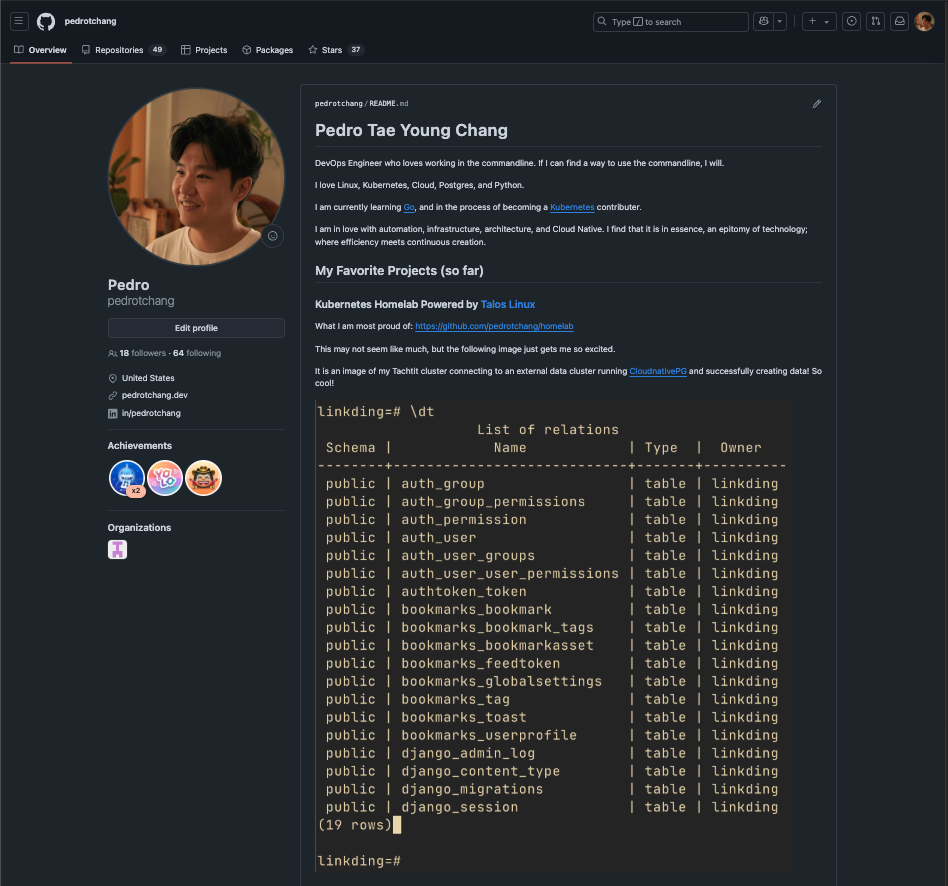Switch to the Repositories tab
This screenshot has height=886, width=948.
coord(123,50)
